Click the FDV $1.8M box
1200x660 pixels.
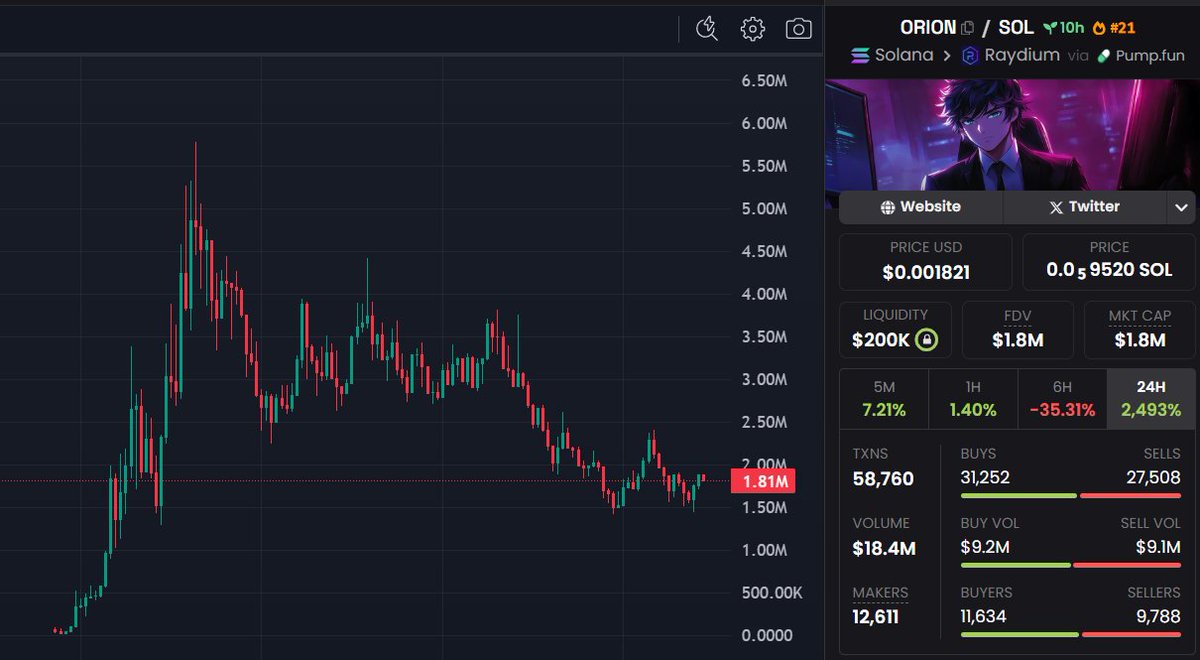(x=1017, y=330)
